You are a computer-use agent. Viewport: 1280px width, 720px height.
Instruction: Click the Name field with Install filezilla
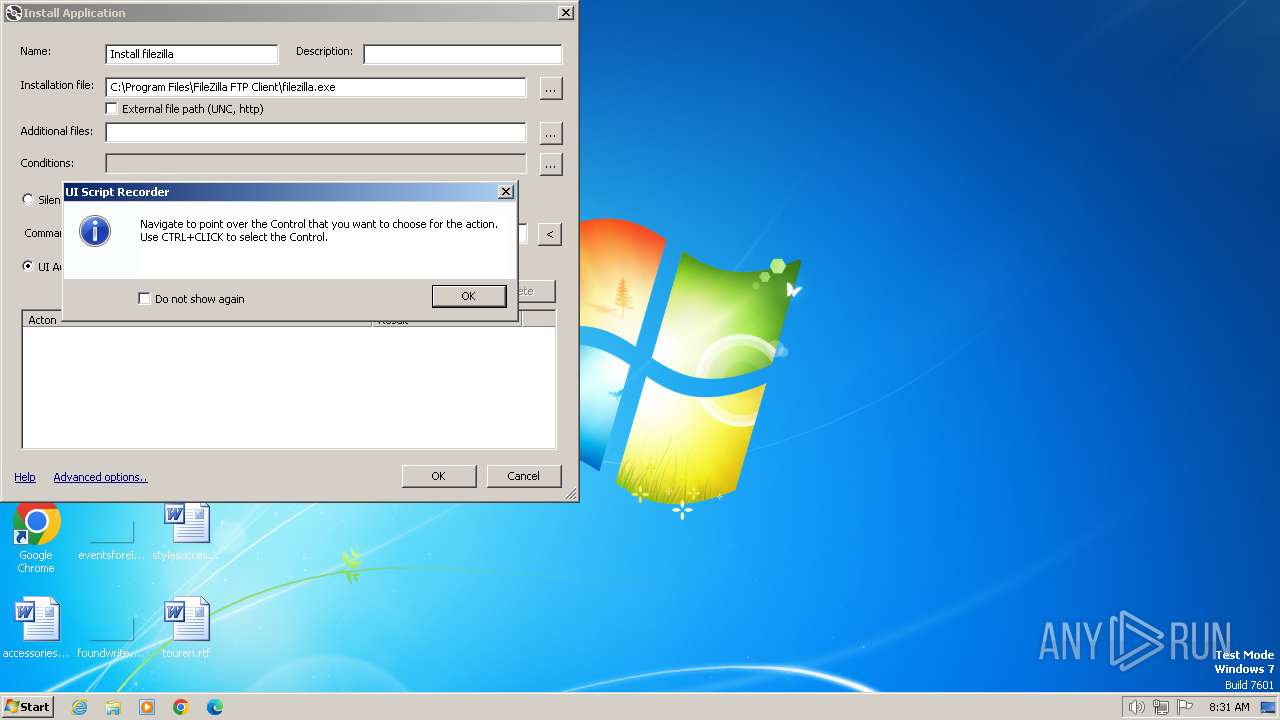tap(192, 54)
